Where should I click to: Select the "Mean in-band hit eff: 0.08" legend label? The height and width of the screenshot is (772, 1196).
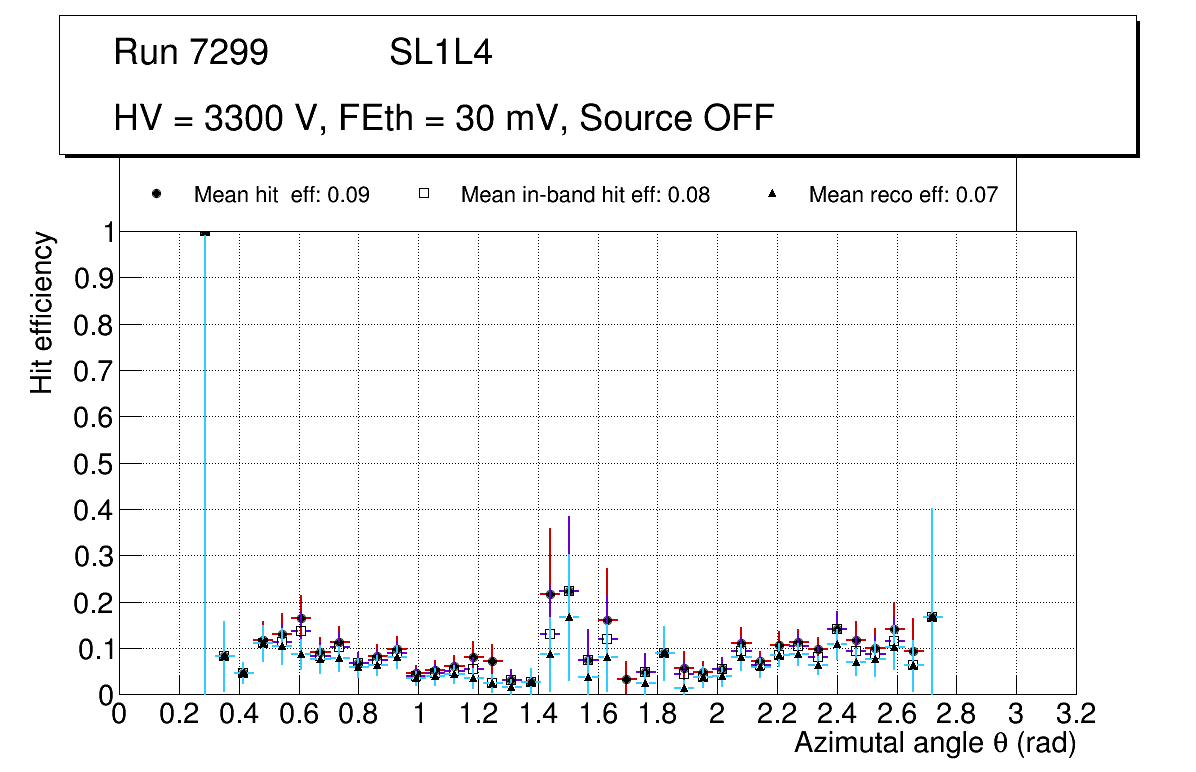585,195
